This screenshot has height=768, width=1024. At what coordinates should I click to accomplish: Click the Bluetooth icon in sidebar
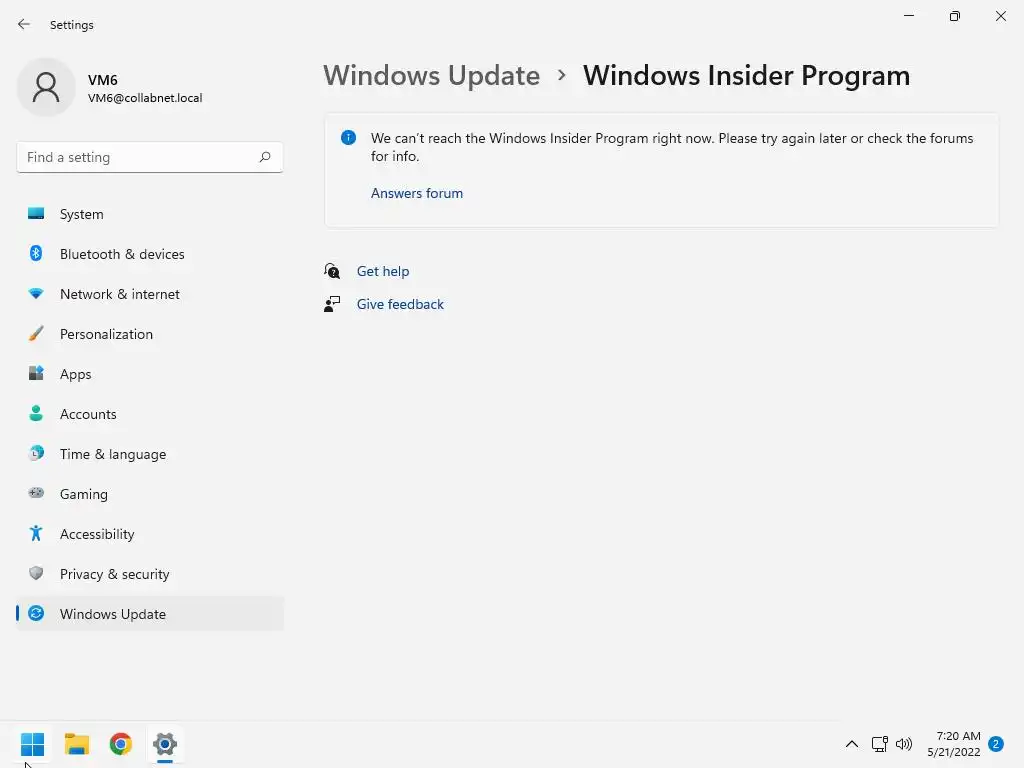[36, 253]
